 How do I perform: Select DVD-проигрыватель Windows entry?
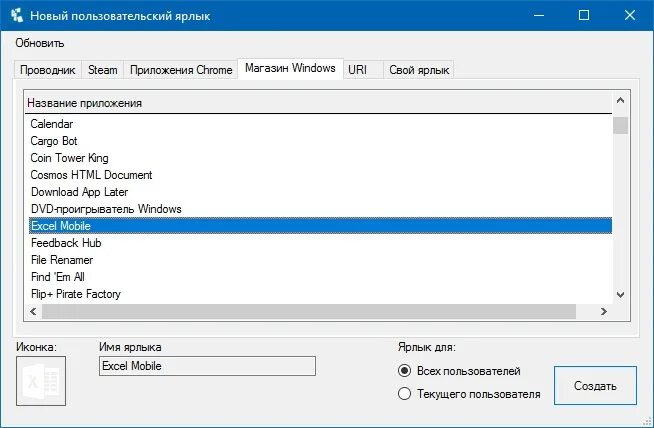[320, 209]
